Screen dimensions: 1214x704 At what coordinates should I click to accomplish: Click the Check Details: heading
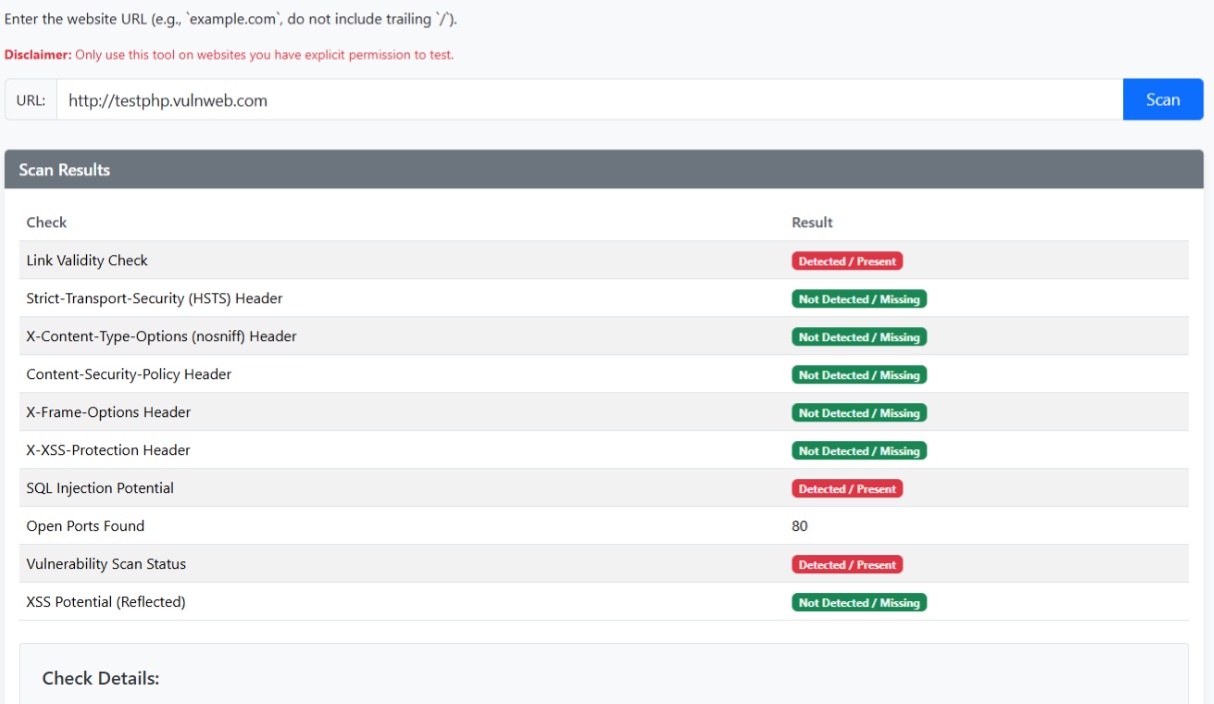pyautogui.click(x=101, y=678)
